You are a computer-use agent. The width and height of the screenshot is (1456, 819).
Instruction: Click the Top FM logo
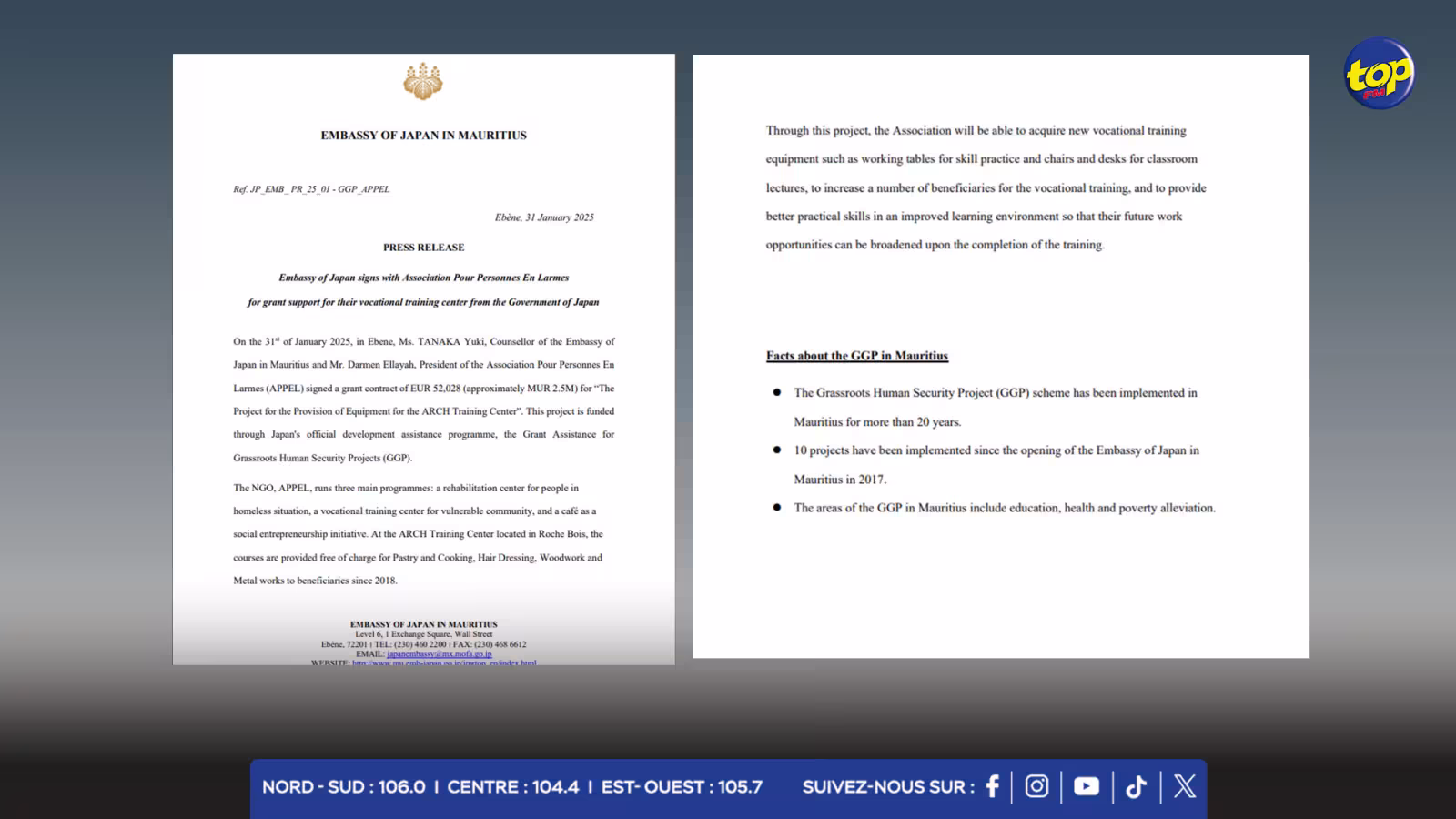tap(1380, 73)
